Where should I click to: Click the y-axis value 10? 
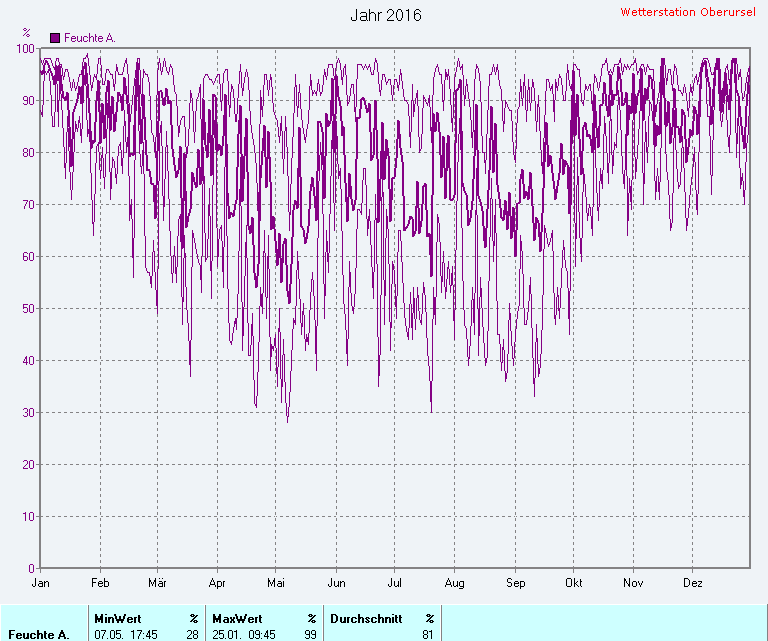28,517
